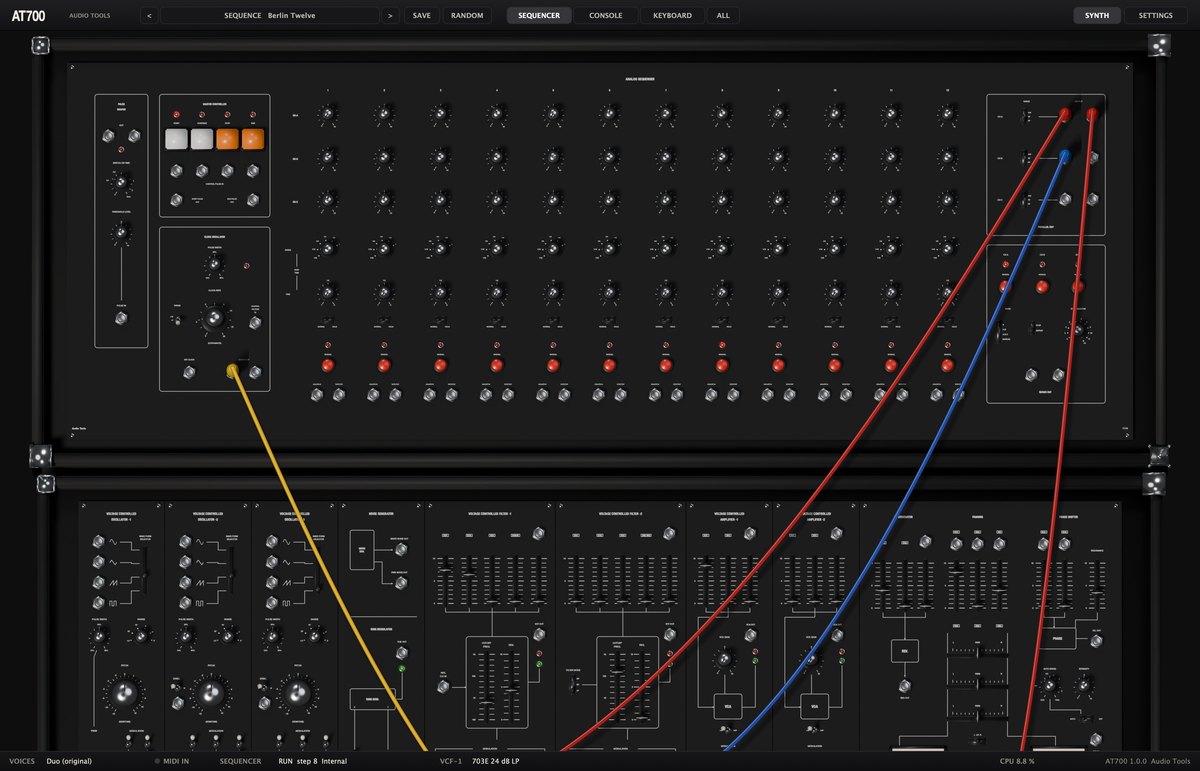The height and width of the screenshot is (771, 1200).
Task: Switch to the CONSOLE view tab
Action: (606, 16)
